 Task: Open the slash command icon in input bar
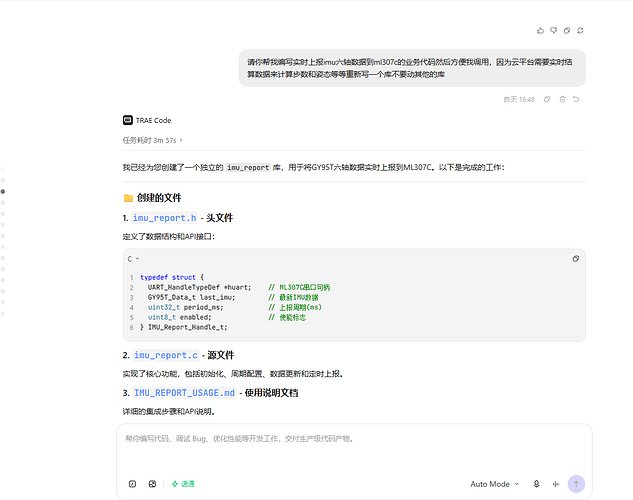pos(132,484)
